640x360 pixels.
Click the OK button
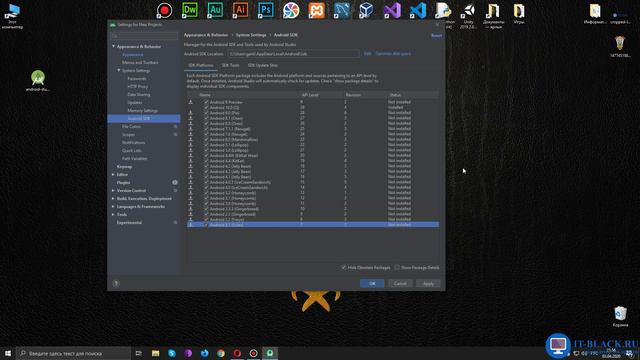tap(372, 283)
